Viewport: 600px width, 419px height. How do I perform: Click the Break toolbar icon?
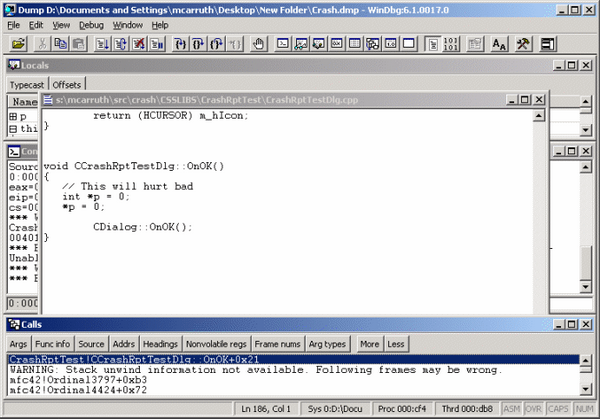coord(157,44)
